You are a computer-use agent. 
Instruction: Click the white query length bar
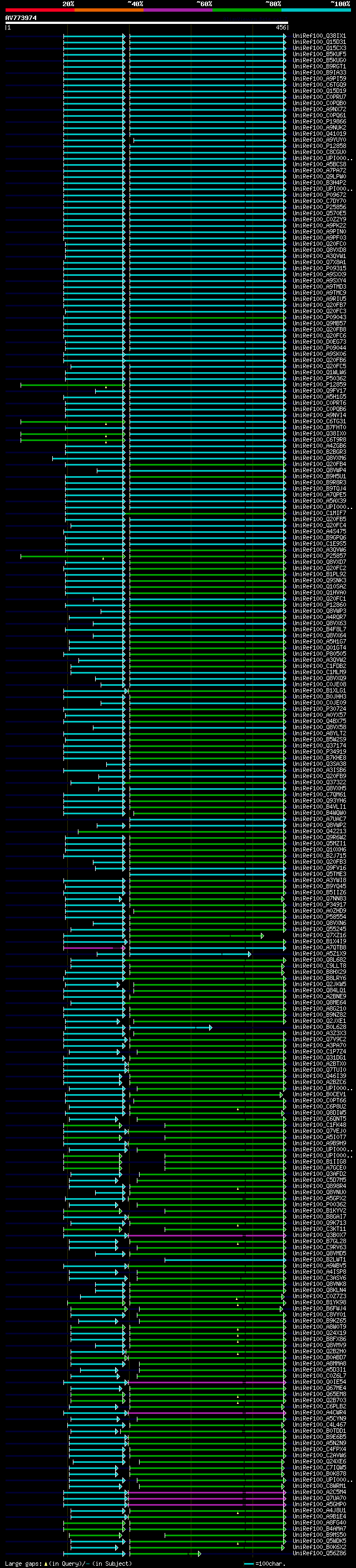pyautogui.click(x=147, y=22)
